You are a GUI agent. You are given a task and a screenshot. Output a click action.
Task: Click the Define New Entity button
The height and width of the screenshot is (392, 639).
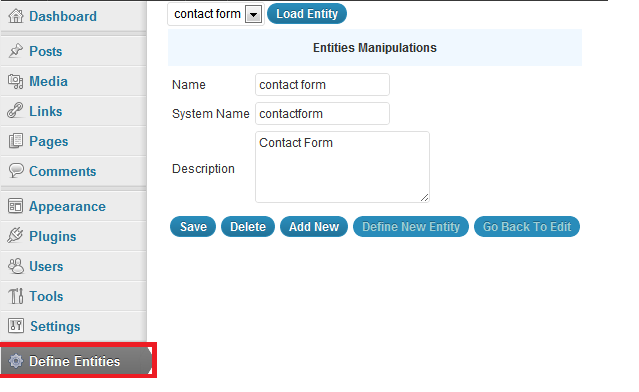tap(411, 227)
